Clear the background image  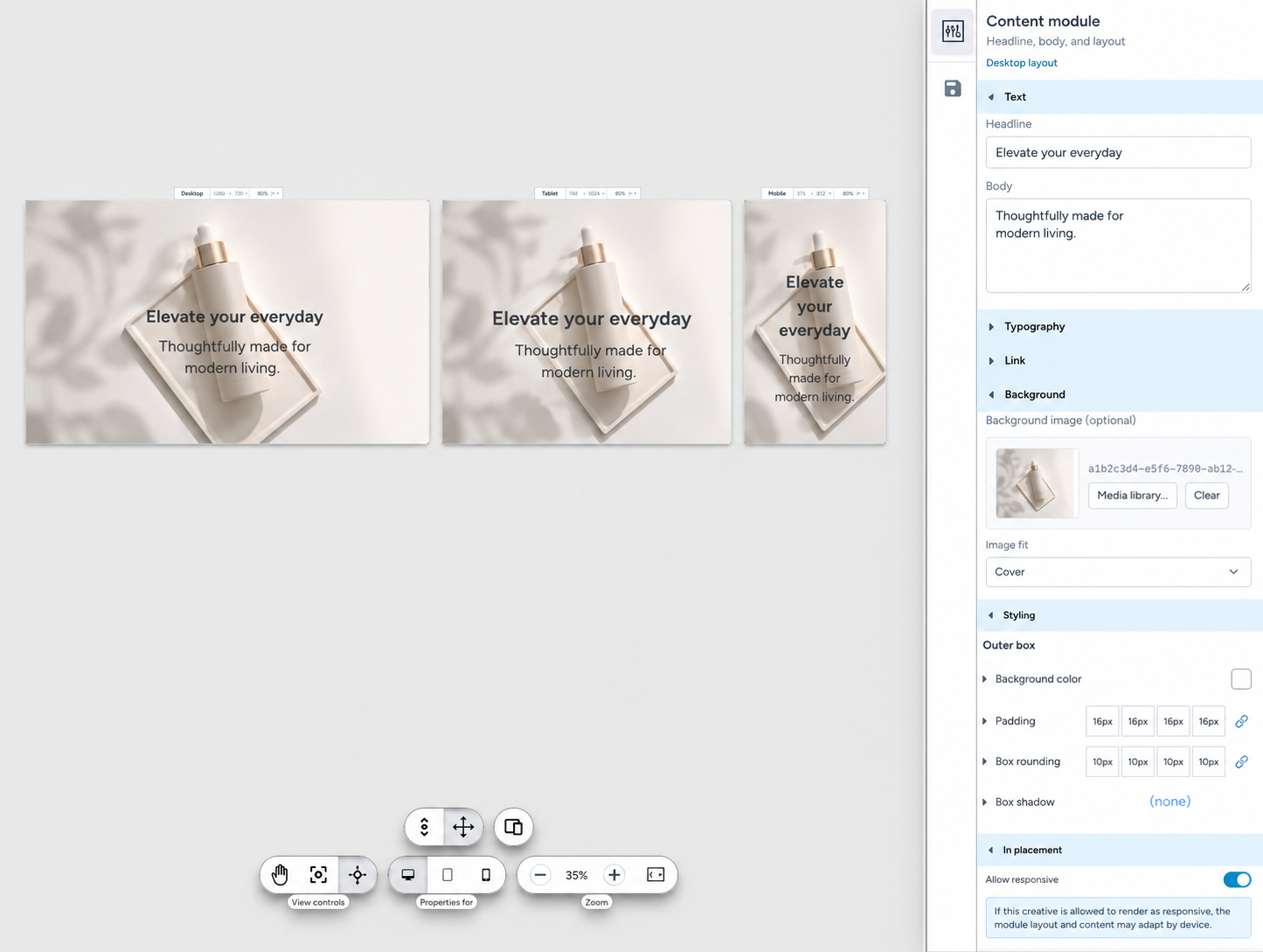tap(1206, 496)
